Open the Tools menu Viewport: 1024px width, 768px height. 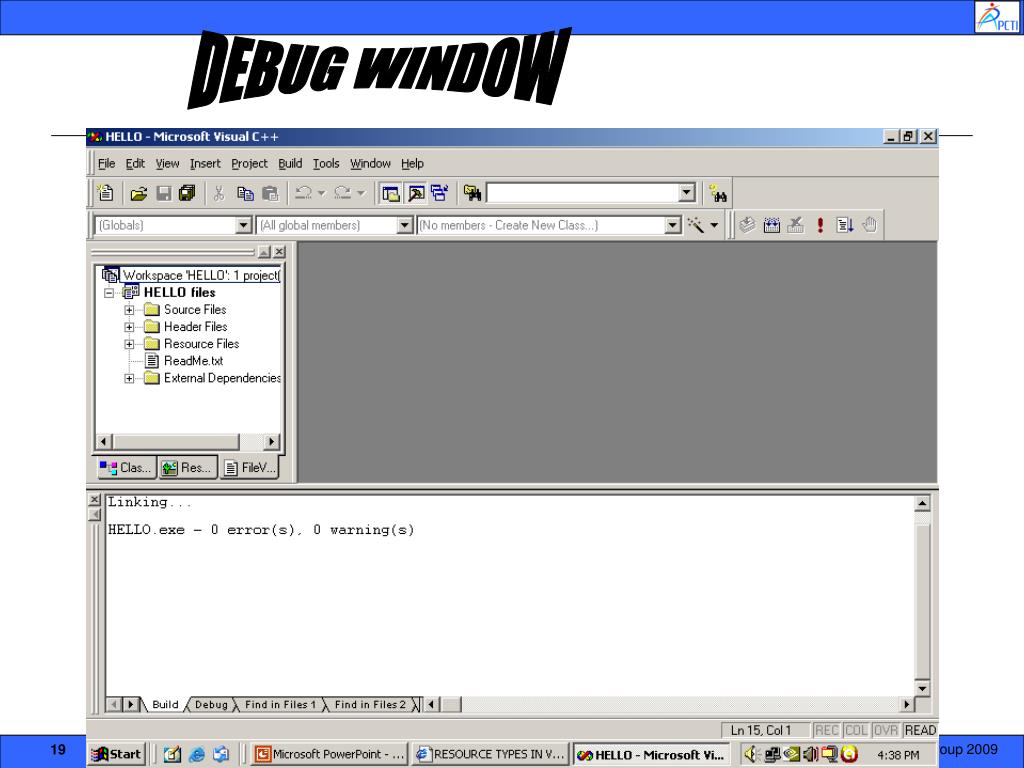click(x=326, y=163)
